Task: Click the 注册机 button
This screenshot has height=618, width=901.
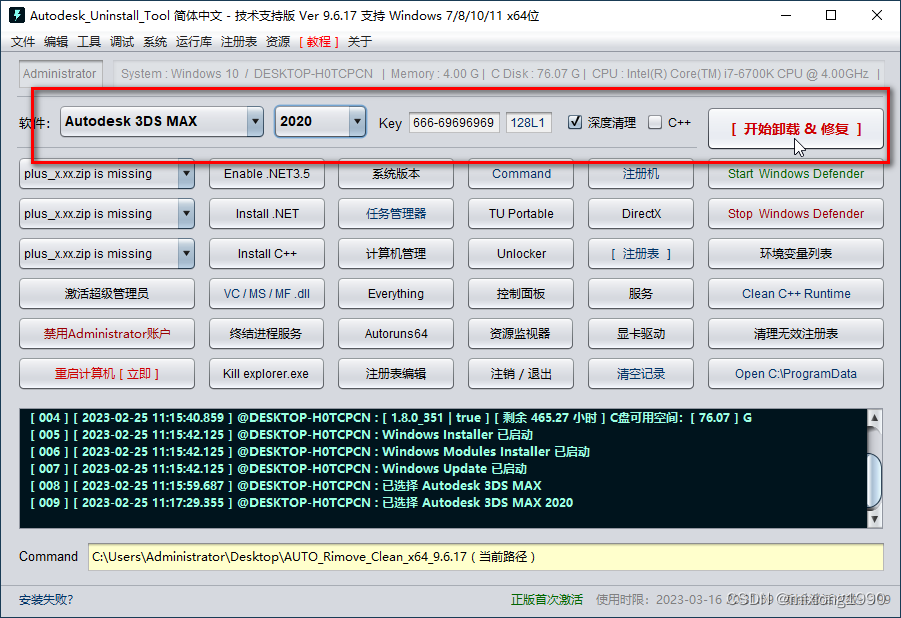Action: coord(641,174)
